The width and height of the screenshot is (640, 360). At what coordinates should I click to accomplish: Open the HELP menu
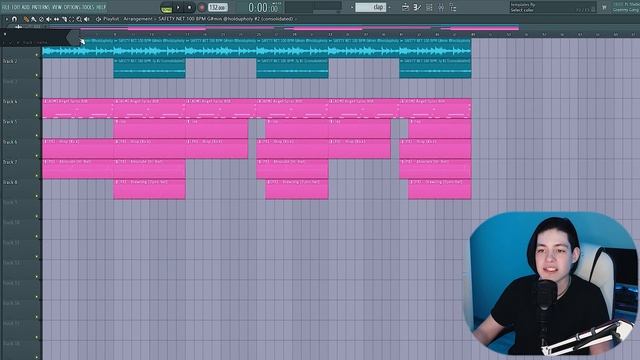coord(101,7)
